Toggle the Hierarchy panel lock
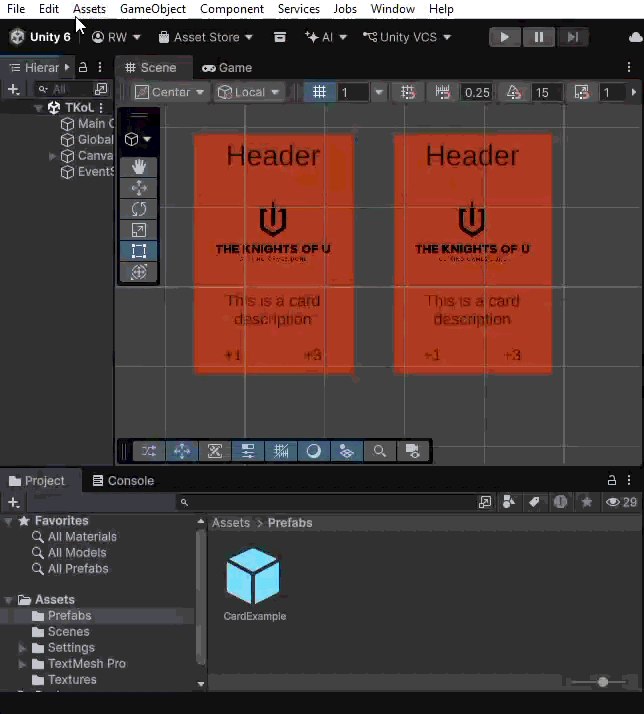Image resolution: width=644 pixels, height=714 pixels. tap(83, 67)
